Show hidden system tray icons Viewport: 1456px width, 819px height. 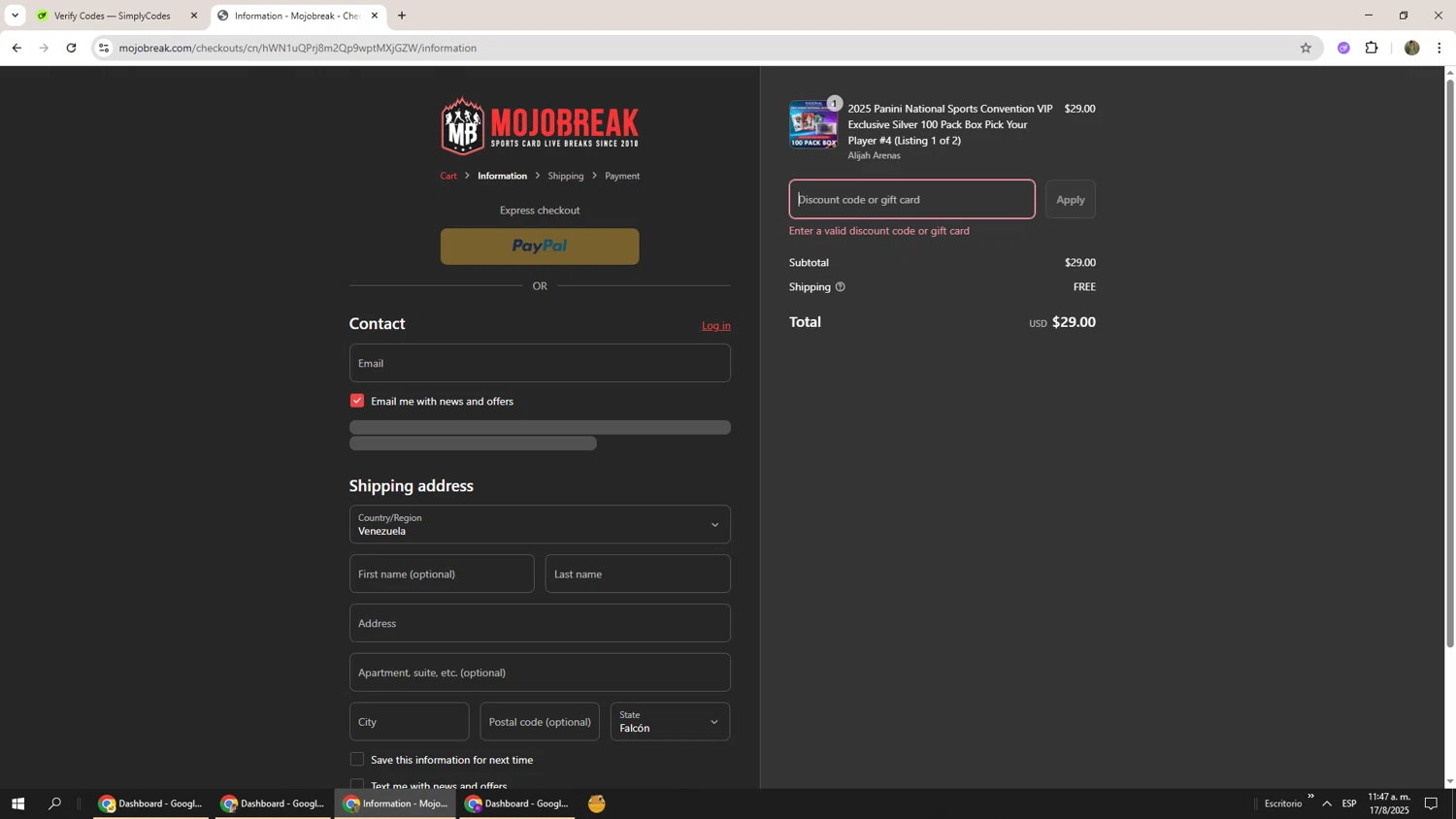pyautogui.click(x=1327, y=803)
